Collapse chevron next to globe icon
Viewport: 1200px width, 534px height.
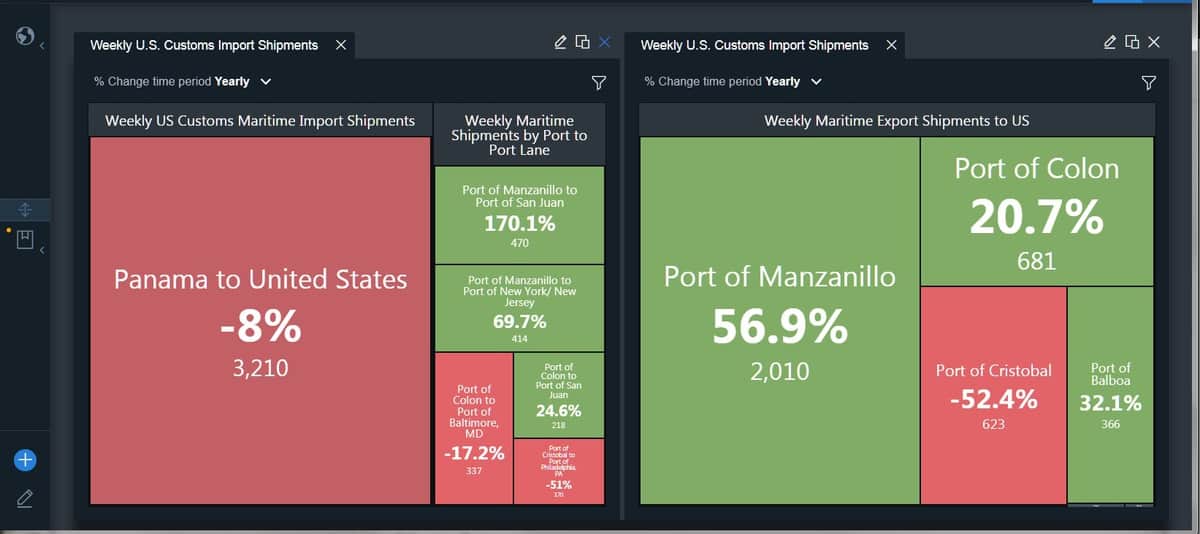point(43,45)
